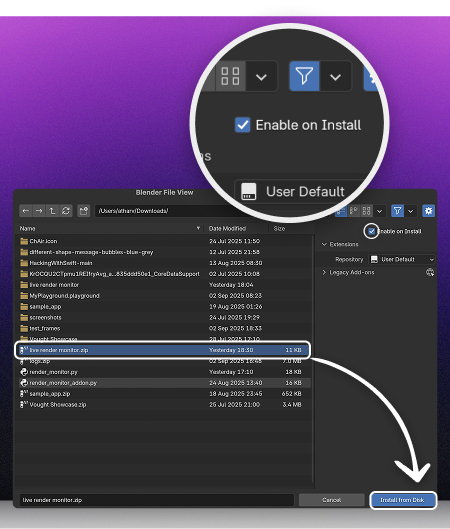
Task: Click the file name field at bottom
Action: coord(157,500)
